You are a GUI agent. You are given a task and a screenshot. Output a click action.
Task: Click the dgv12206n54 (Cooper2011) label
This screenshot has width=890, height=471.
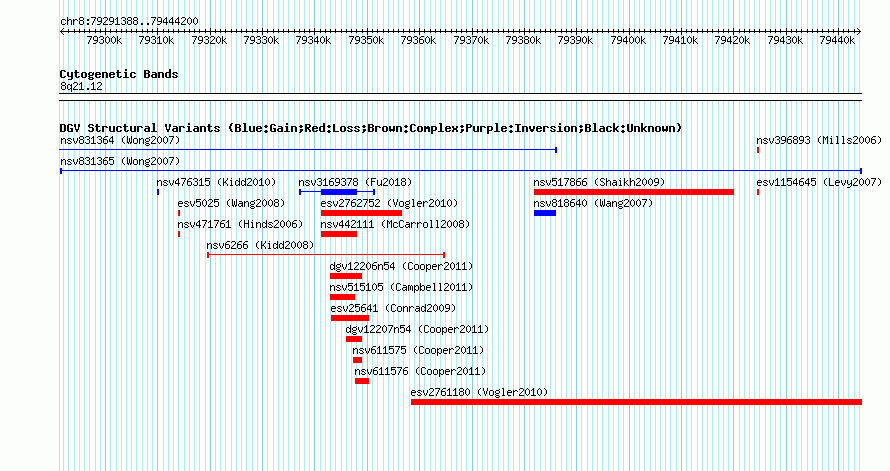[x=401, y=266]
